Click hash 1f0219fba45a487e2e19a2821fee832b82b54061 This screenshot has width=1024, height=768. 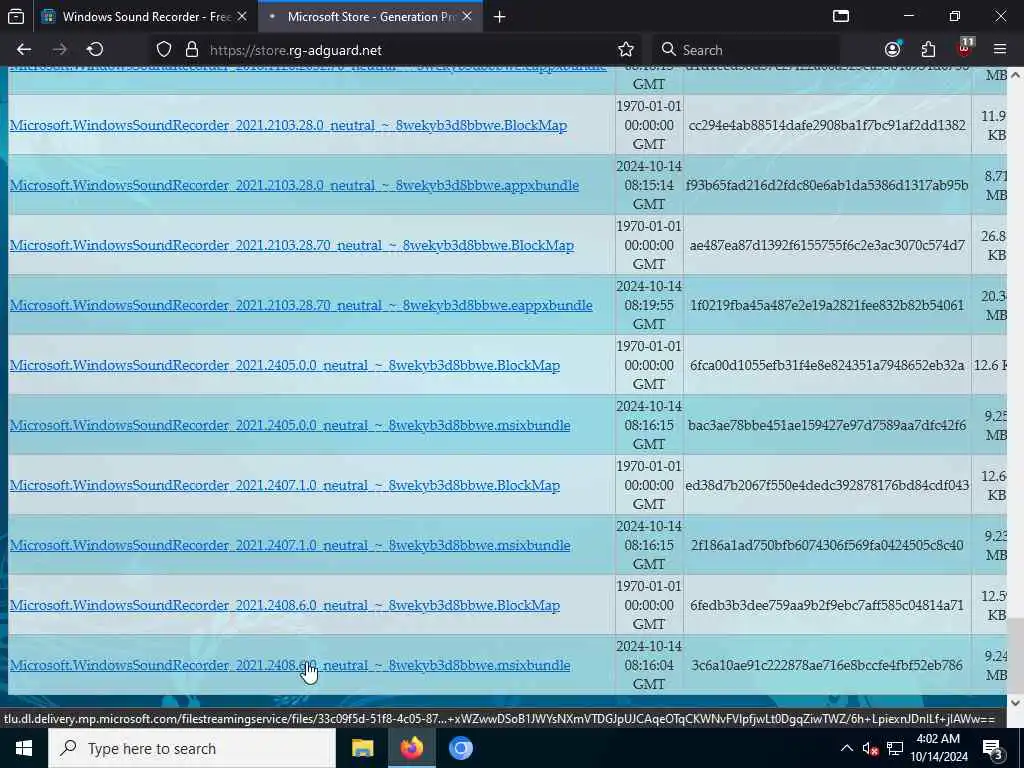click(x=827, y=306)
